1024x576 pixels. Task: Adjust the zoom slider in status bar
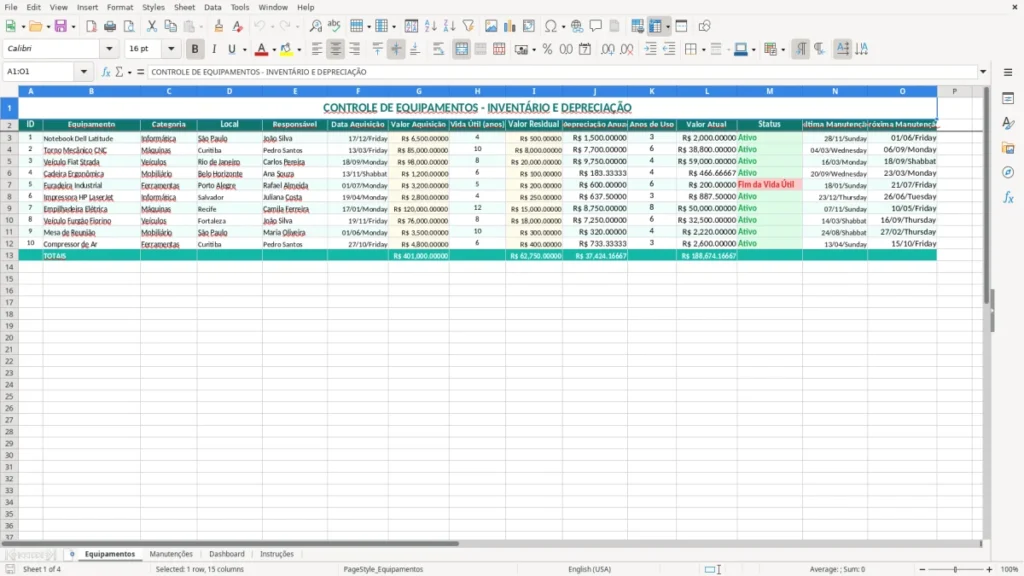point(955,569)
